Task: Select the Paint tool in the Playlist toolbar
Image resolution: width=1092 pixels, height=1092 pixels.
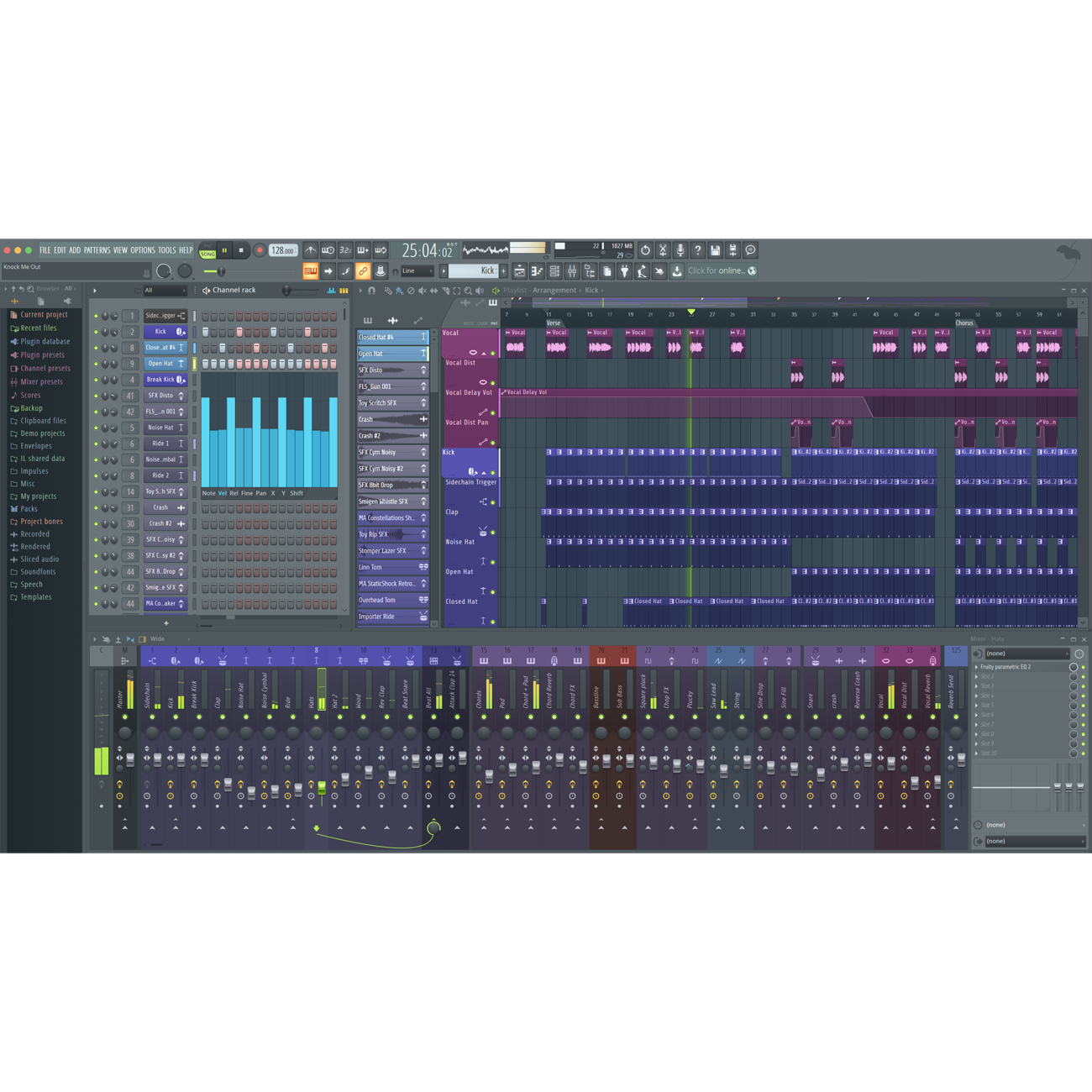Action: tap(399, 290)
